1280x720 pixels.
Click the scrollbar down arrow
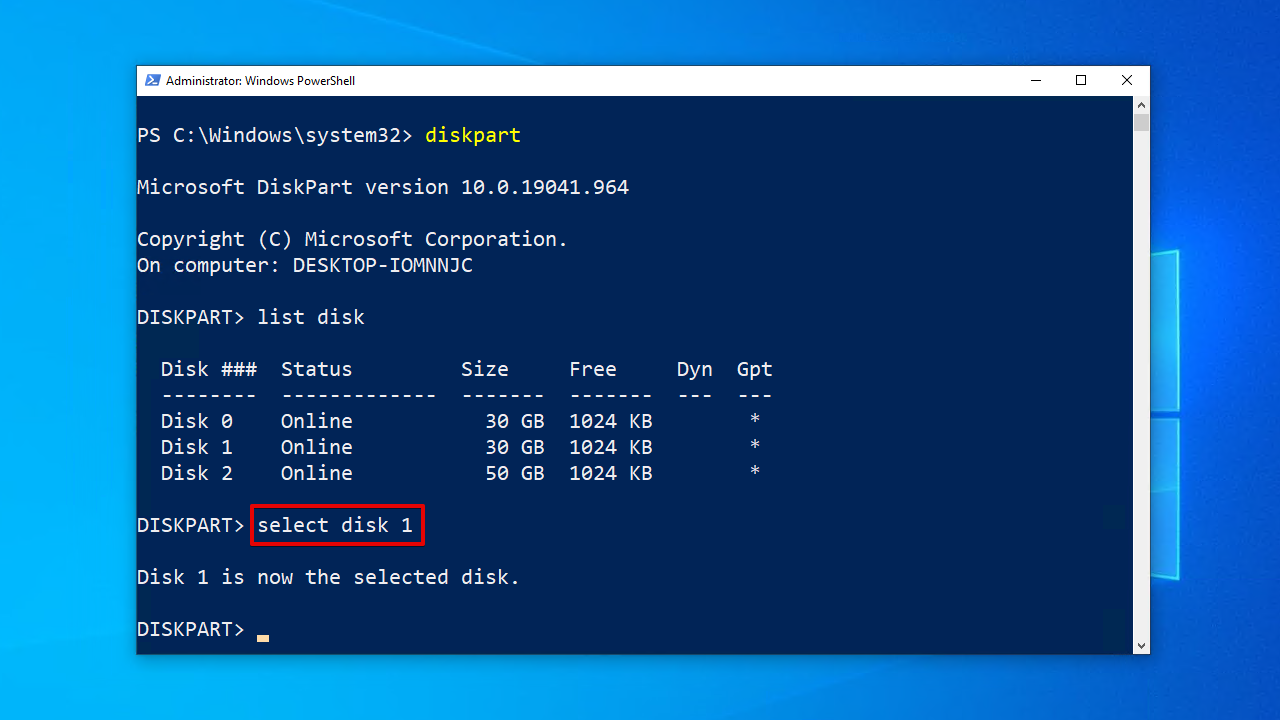coord(1142,646)
